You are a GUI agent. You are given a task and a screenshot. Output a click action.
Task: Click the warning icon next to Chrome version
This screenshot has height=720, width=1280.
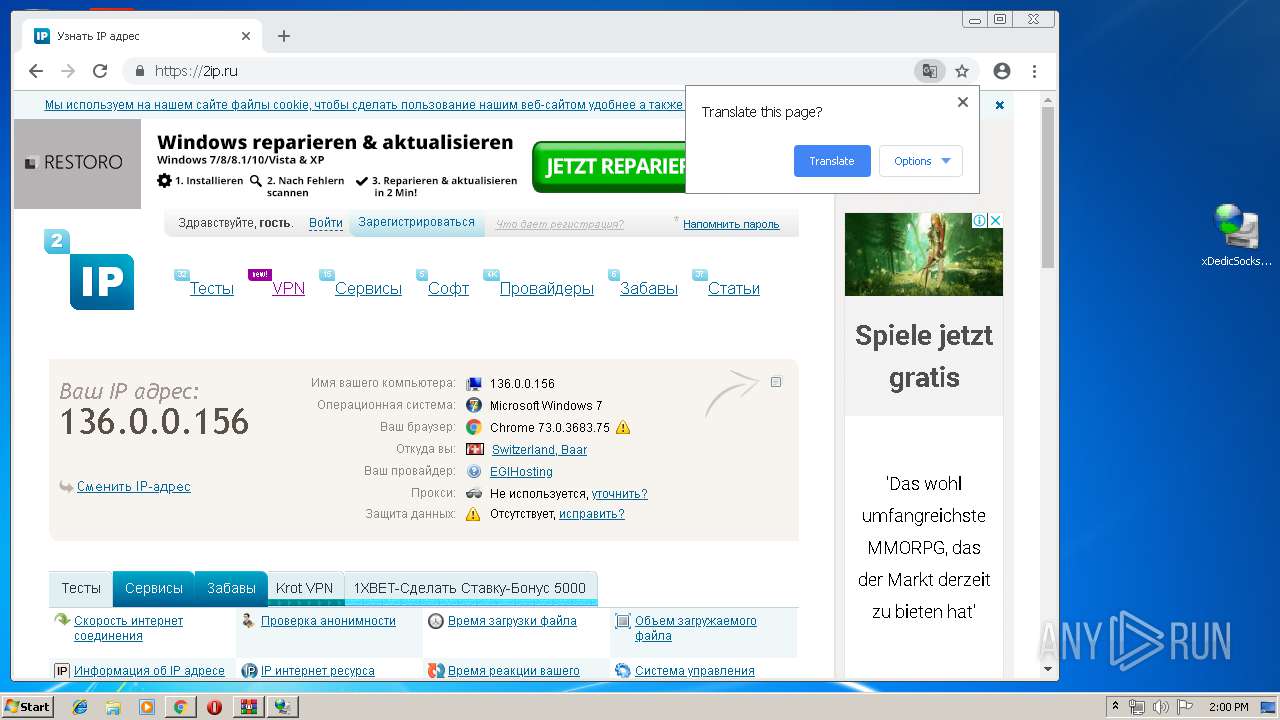(623, 428)
